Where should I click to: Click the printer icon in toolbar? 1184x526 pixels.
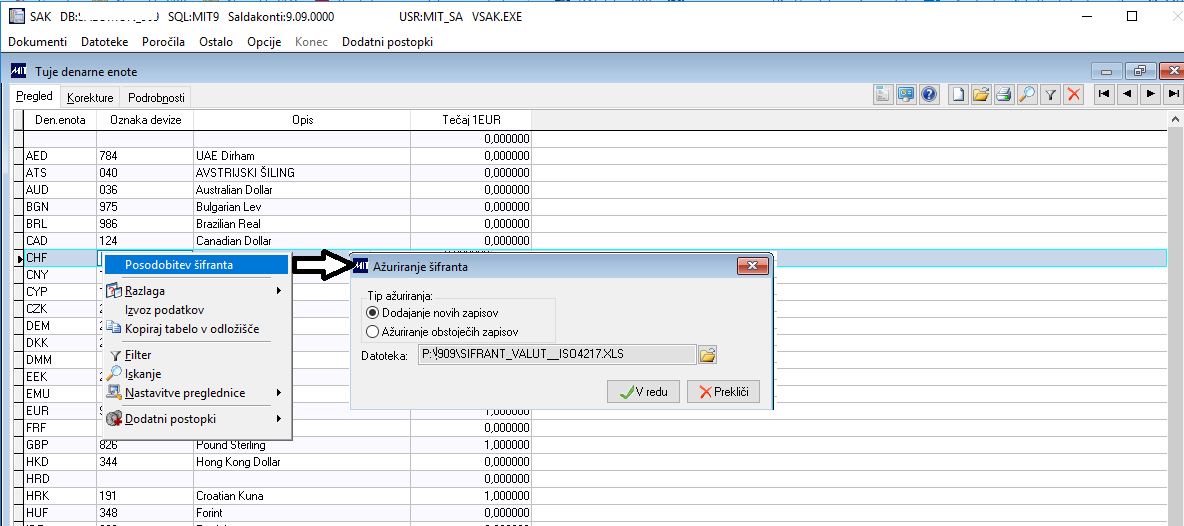[1004, 94]
